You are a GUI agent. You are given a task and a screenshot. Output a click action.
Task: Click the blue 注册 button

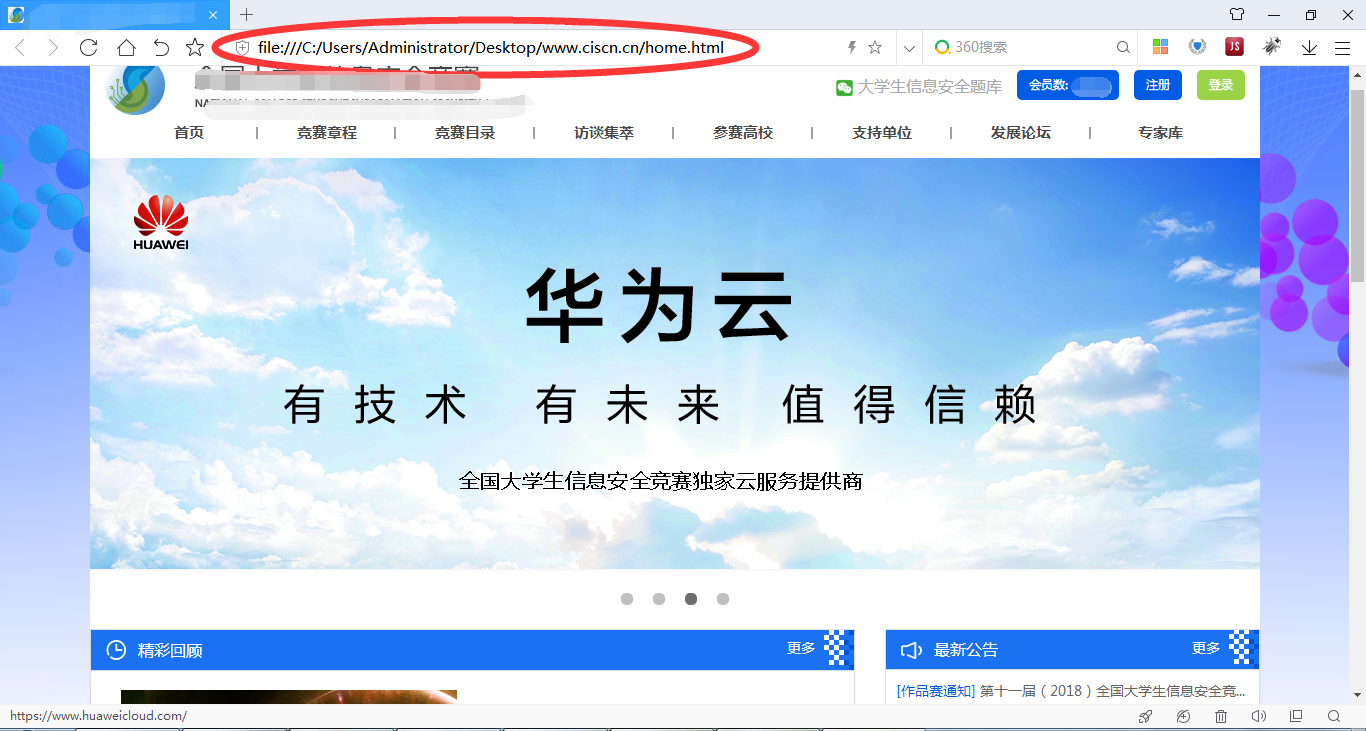click(x=1158, y=85)
